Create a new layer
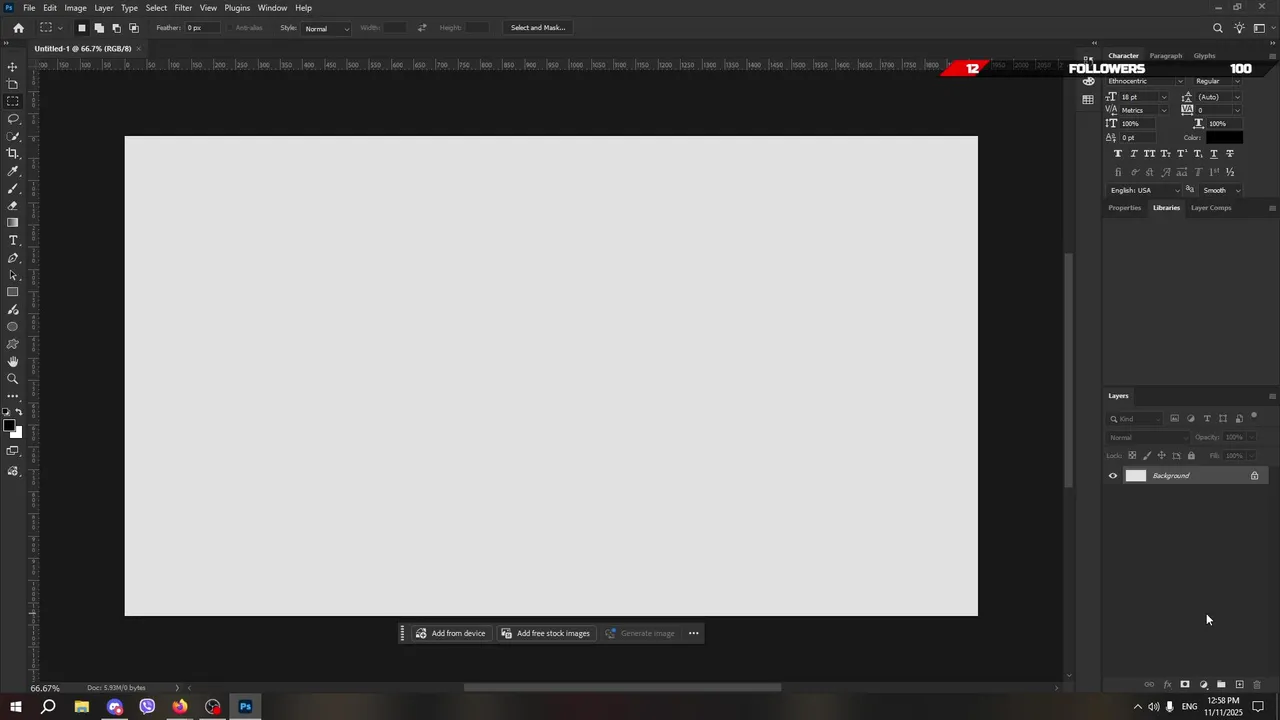 tap(1239, 685)
